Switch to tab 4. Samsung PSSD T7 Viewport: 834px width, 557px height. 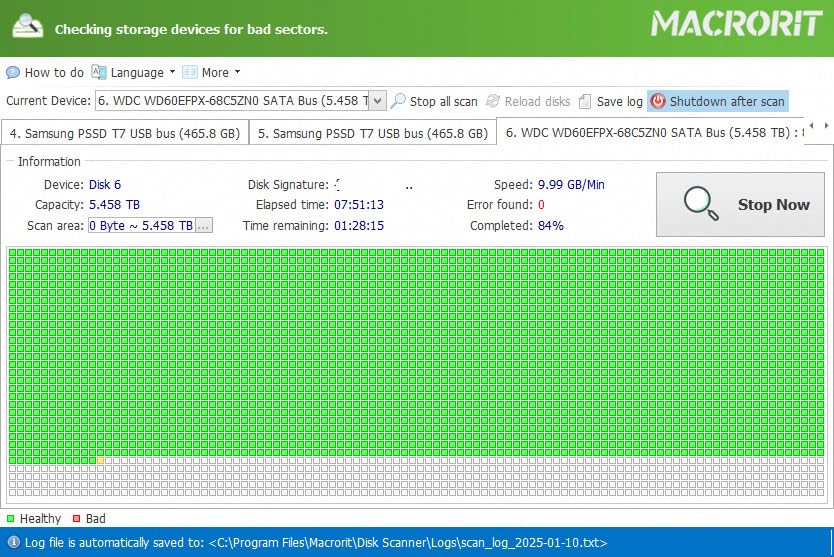click(x=125, y=133)
